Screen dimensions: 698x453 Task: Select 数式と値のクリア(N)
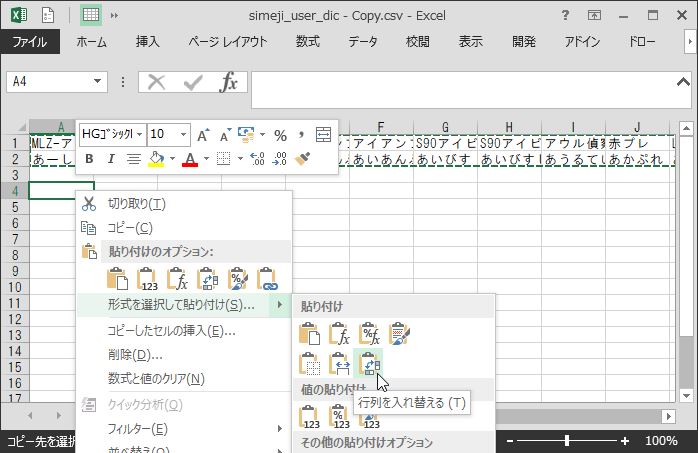coord(184,379)
